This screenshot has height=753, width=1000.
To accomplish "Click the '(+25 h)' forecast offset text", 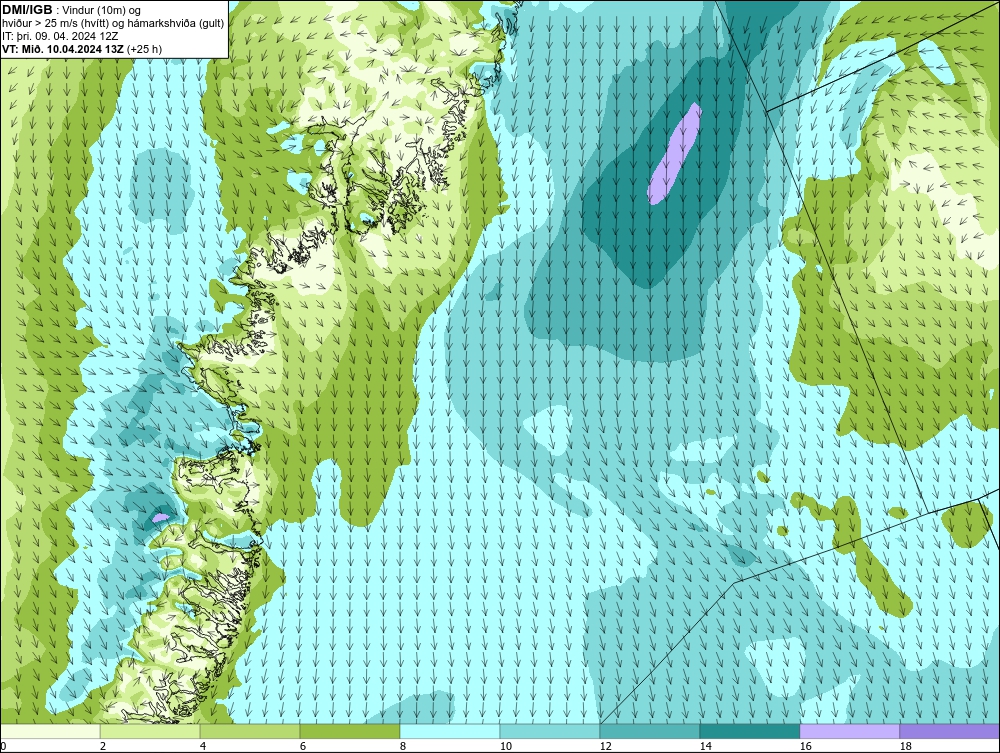I will [145, 48].
